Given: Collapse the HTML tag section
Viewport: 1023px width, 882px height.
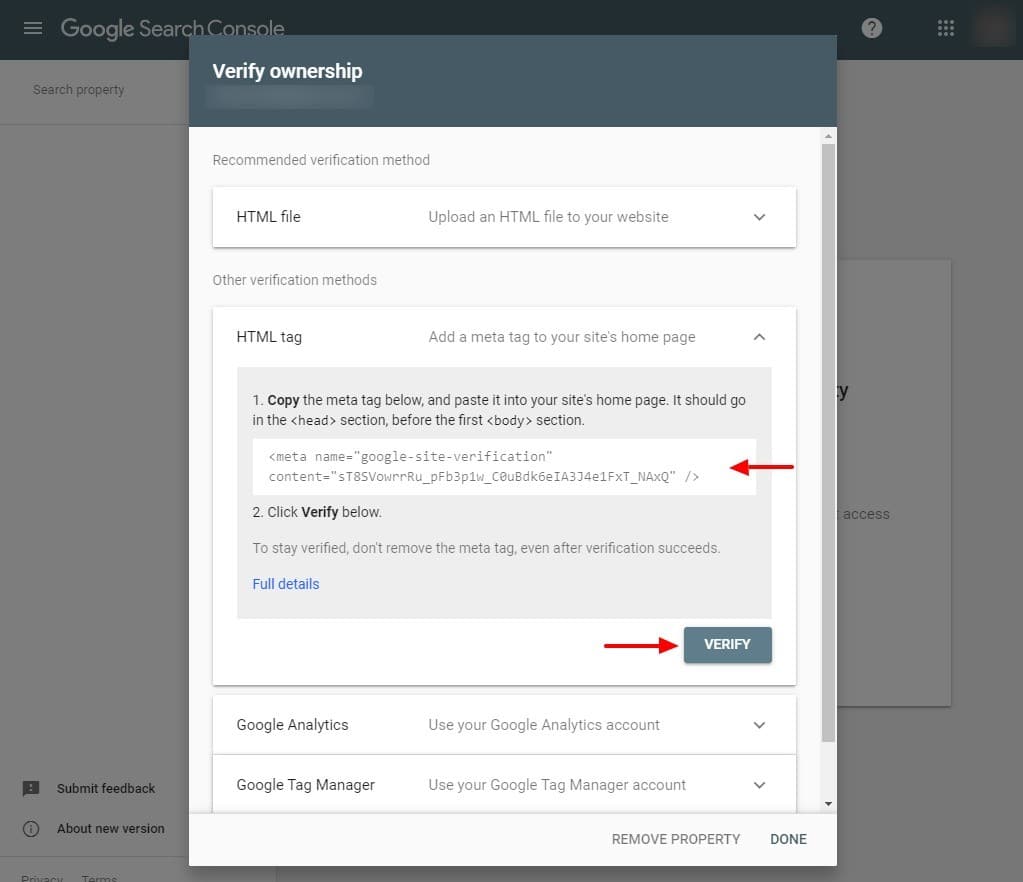Looking at the screenshot, I should 759,337.
